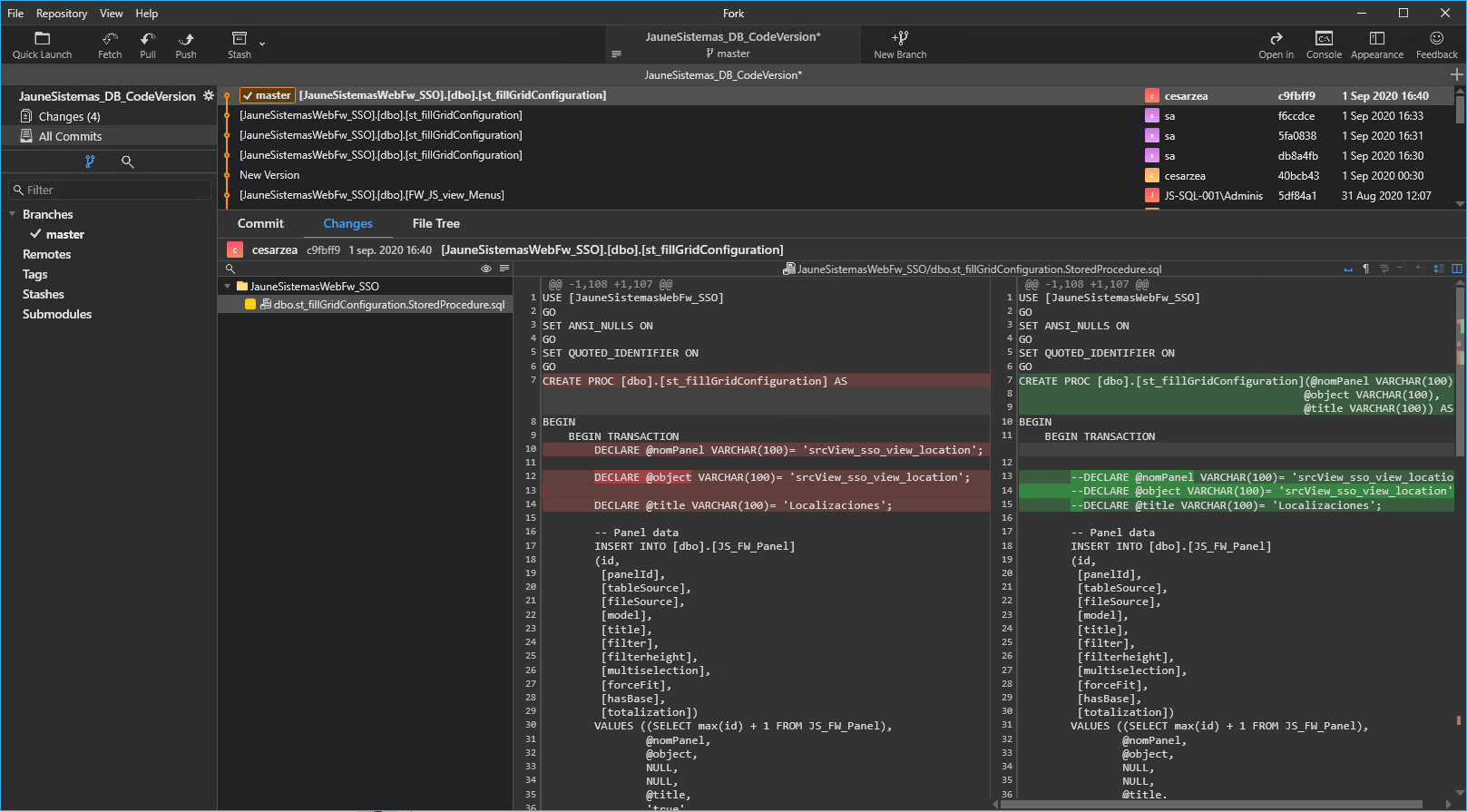This screenshot has width=1467, height=812.
Task: Select the 'New Version' commit
Action: 836,175
